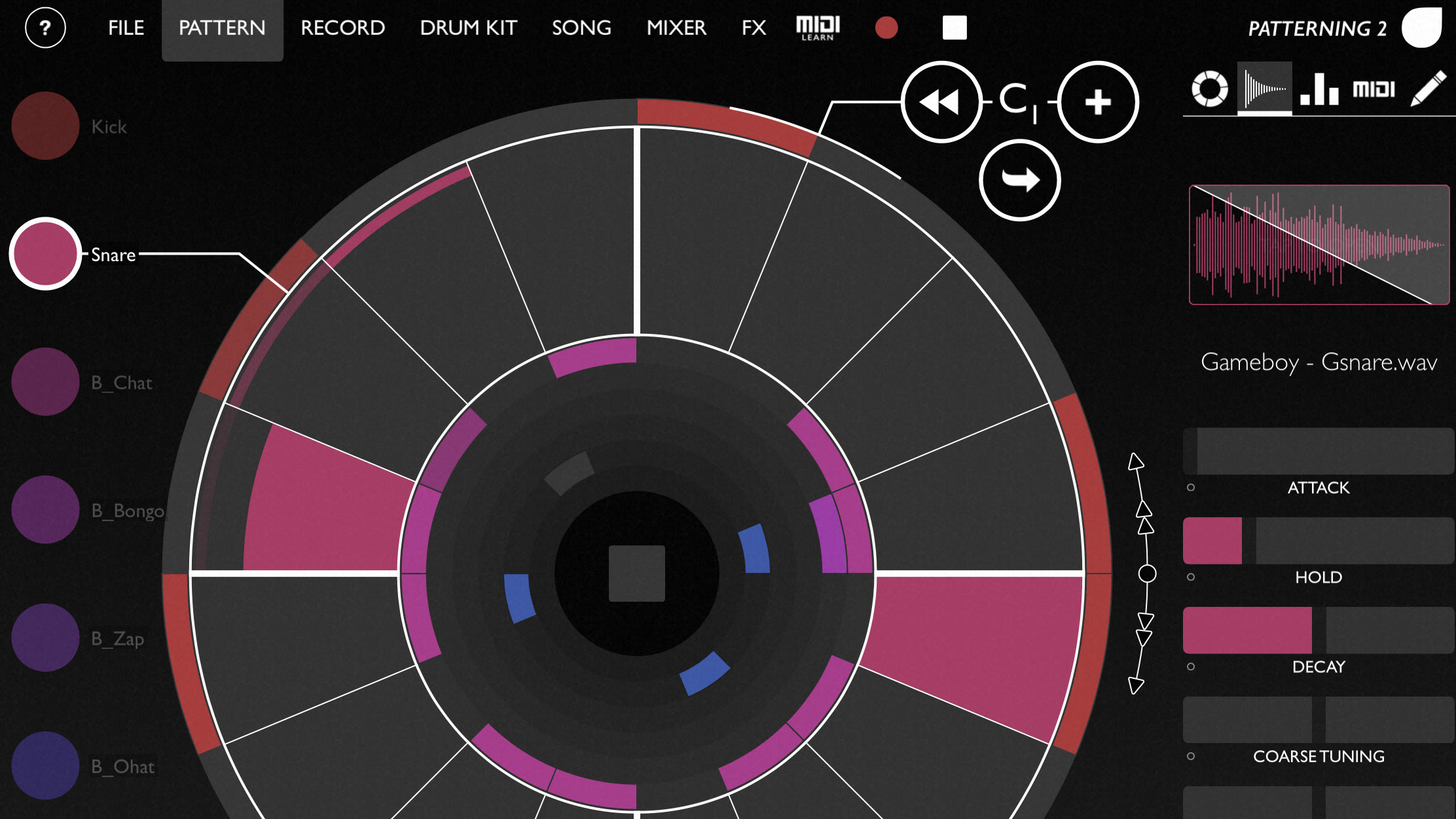The width and height of the screenshot is (1456, 819).
Task: Open the FILE menu
Action: (126, 27)
